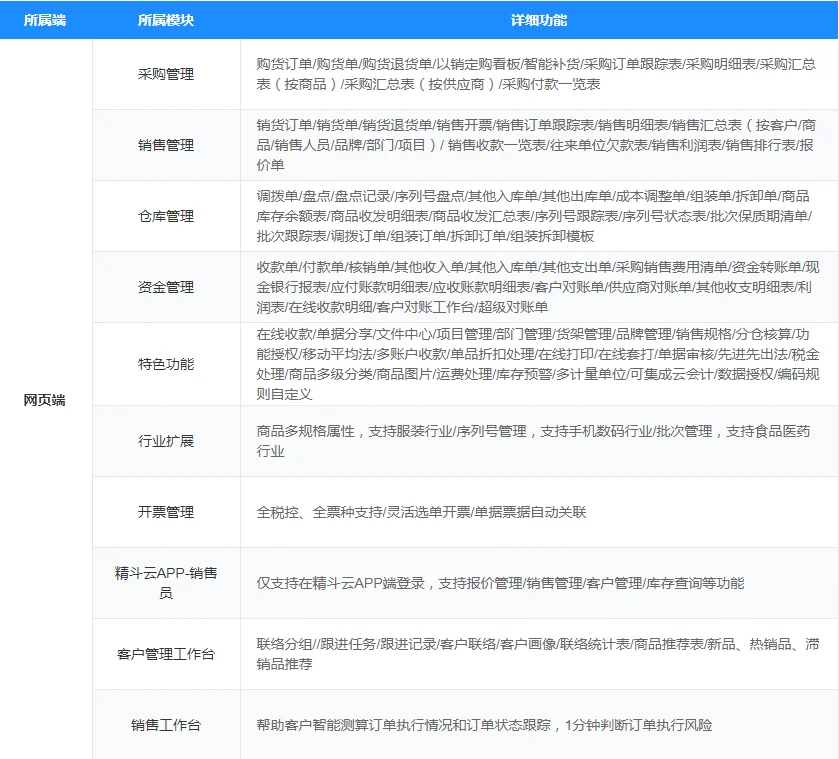The image size is (839, 759).
Task: Click the 仓库管理 module cell
Action: click(166, 215)
